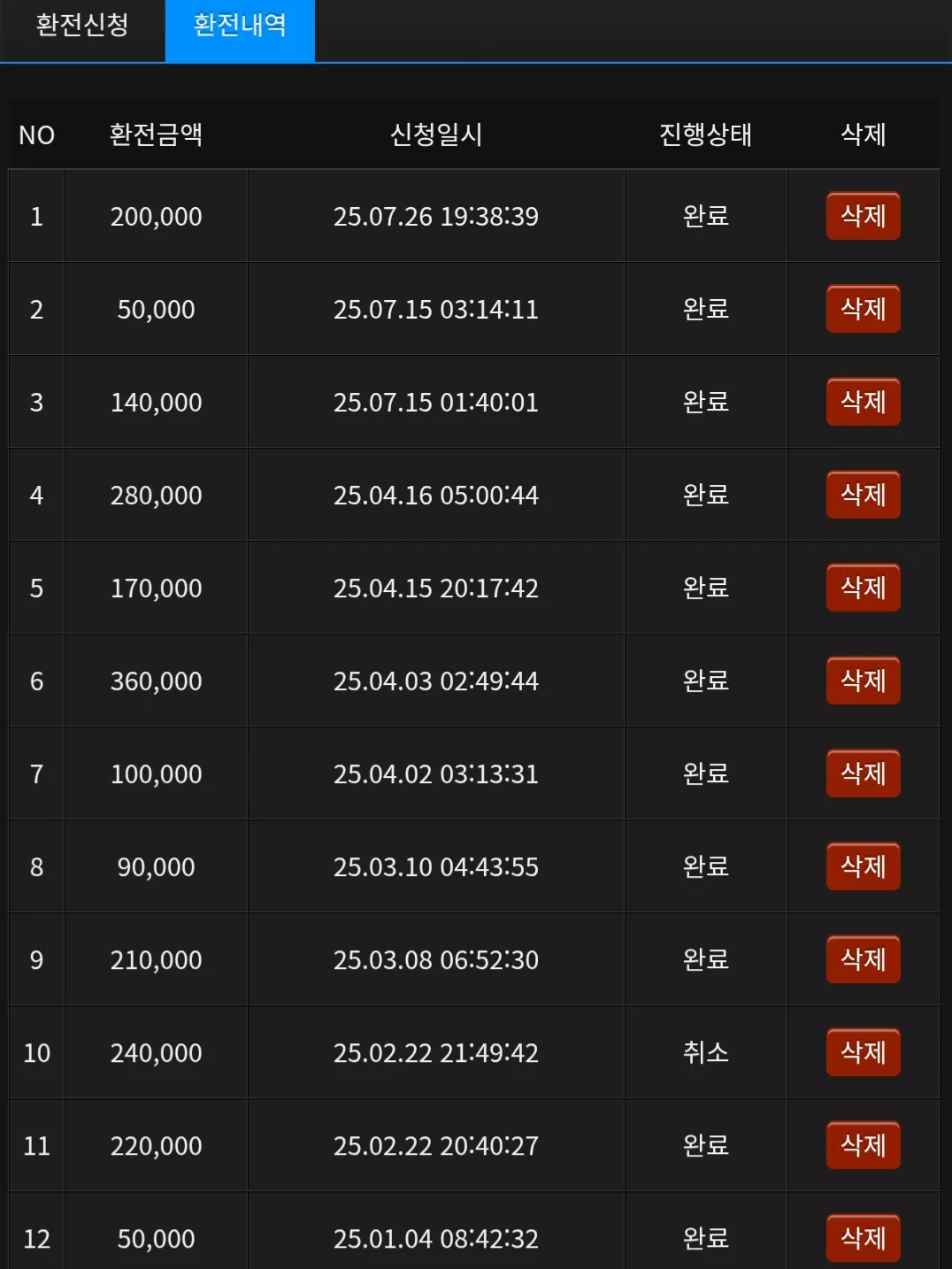The width and height of the screenshot is (952, 1269).
Task: Click 삭제 for the 210,000 record
Action: [x=864, y=959]
